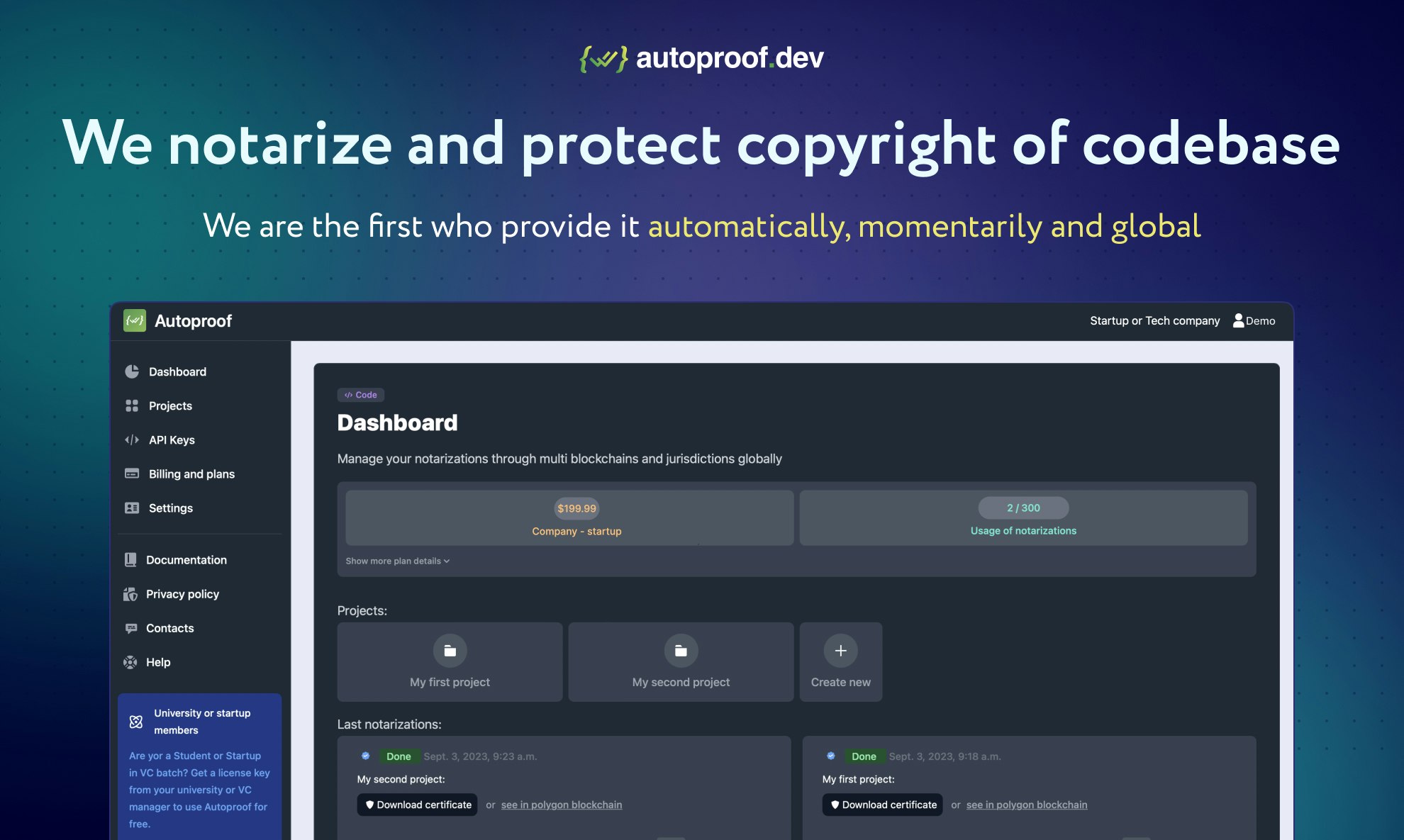Click the Code tag badge

click(361, 395)
